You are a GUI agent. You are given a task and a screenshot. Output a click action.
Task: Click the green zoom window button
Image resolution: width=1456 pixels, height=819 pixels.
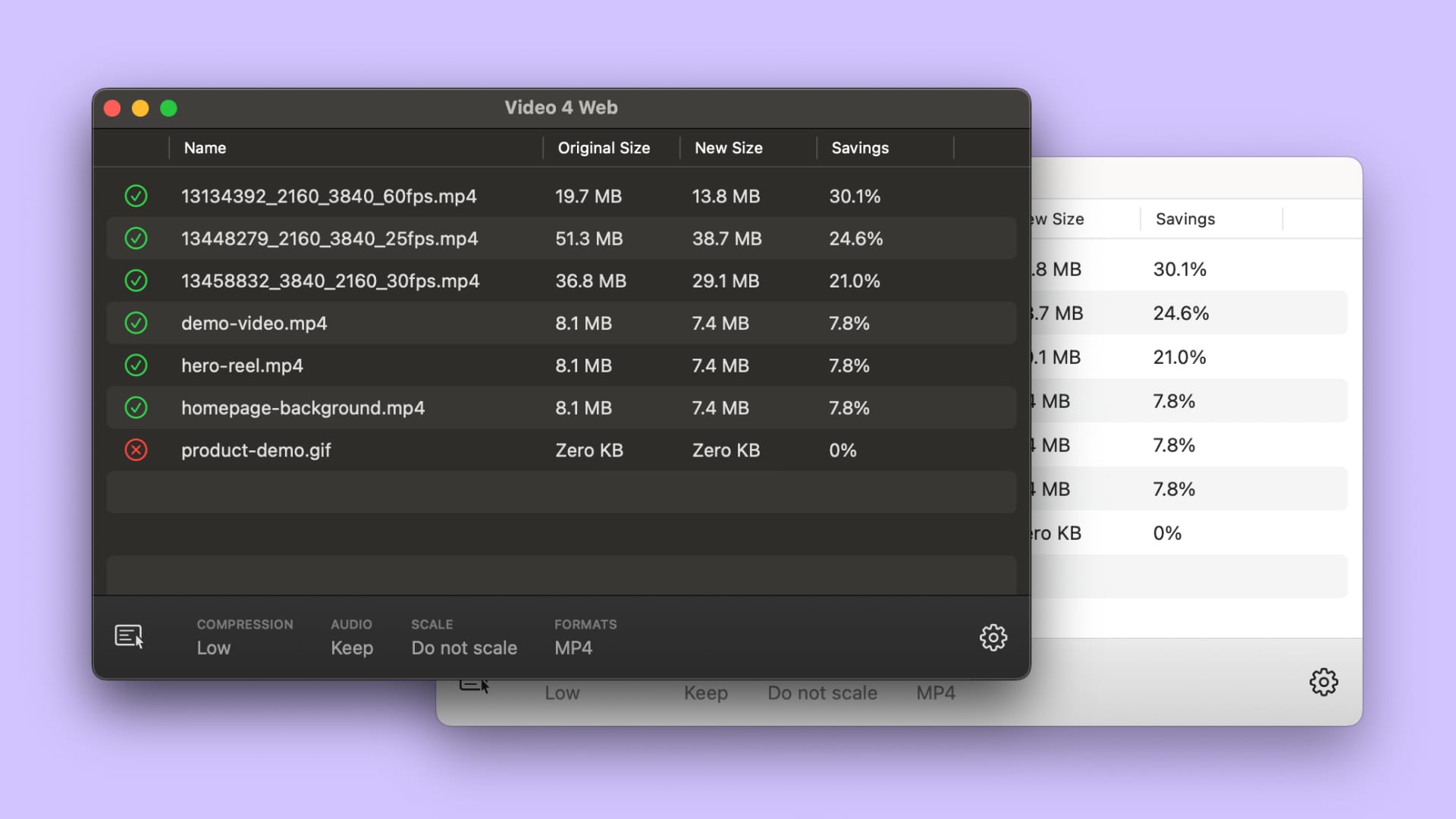tap(168, 108)
